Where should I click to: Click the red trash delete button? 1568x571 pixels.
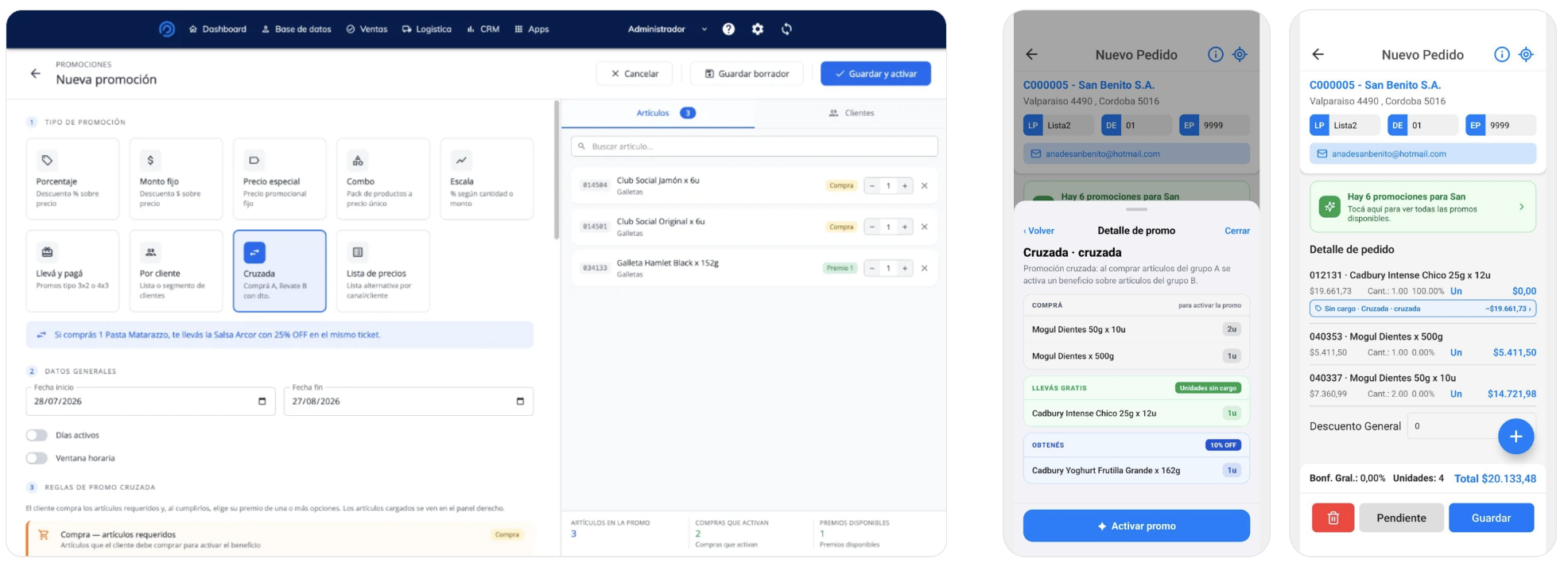click(1333, 518)
